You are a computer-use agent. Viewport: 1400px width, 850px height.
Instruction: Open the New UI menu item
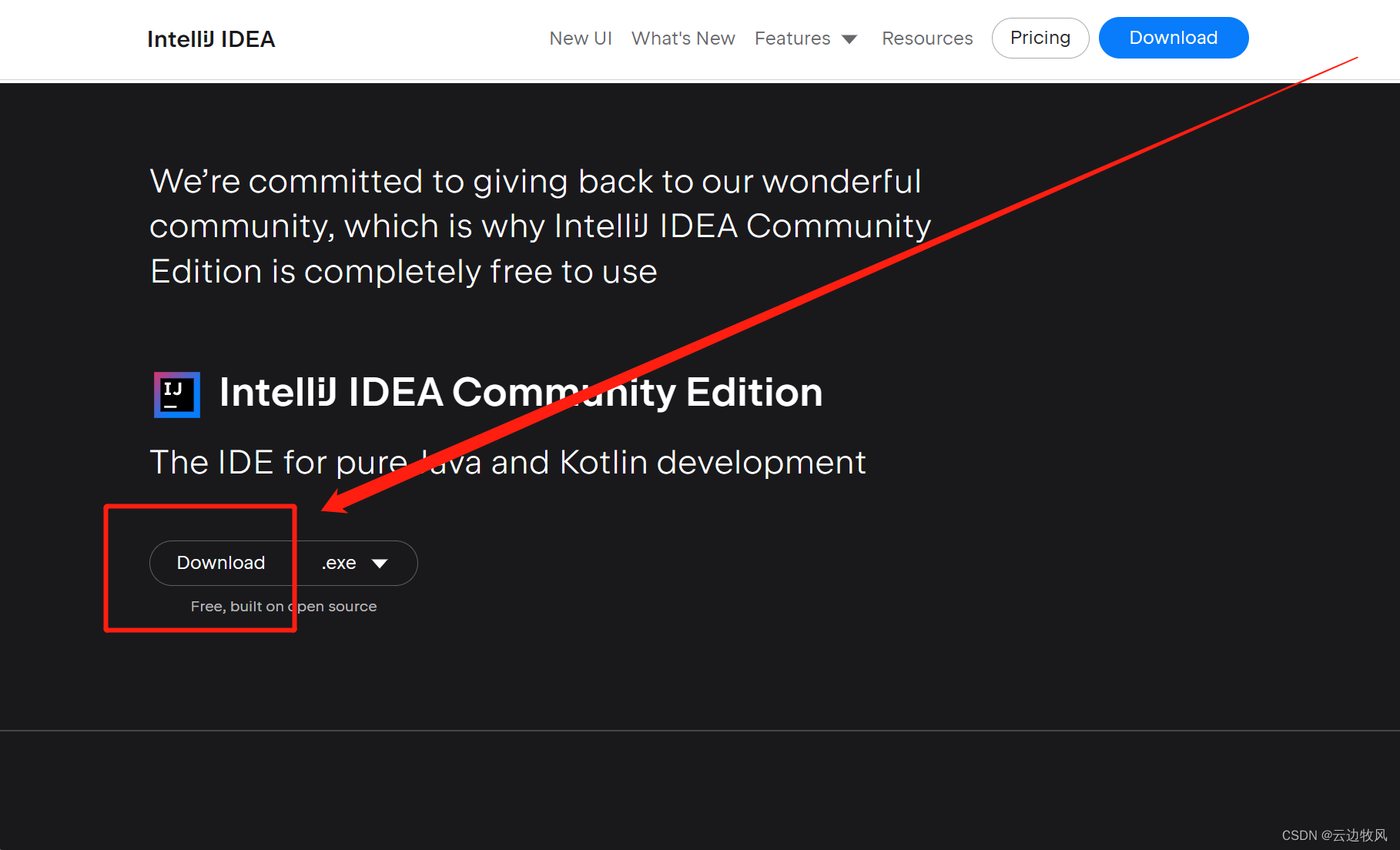point(581,38)
